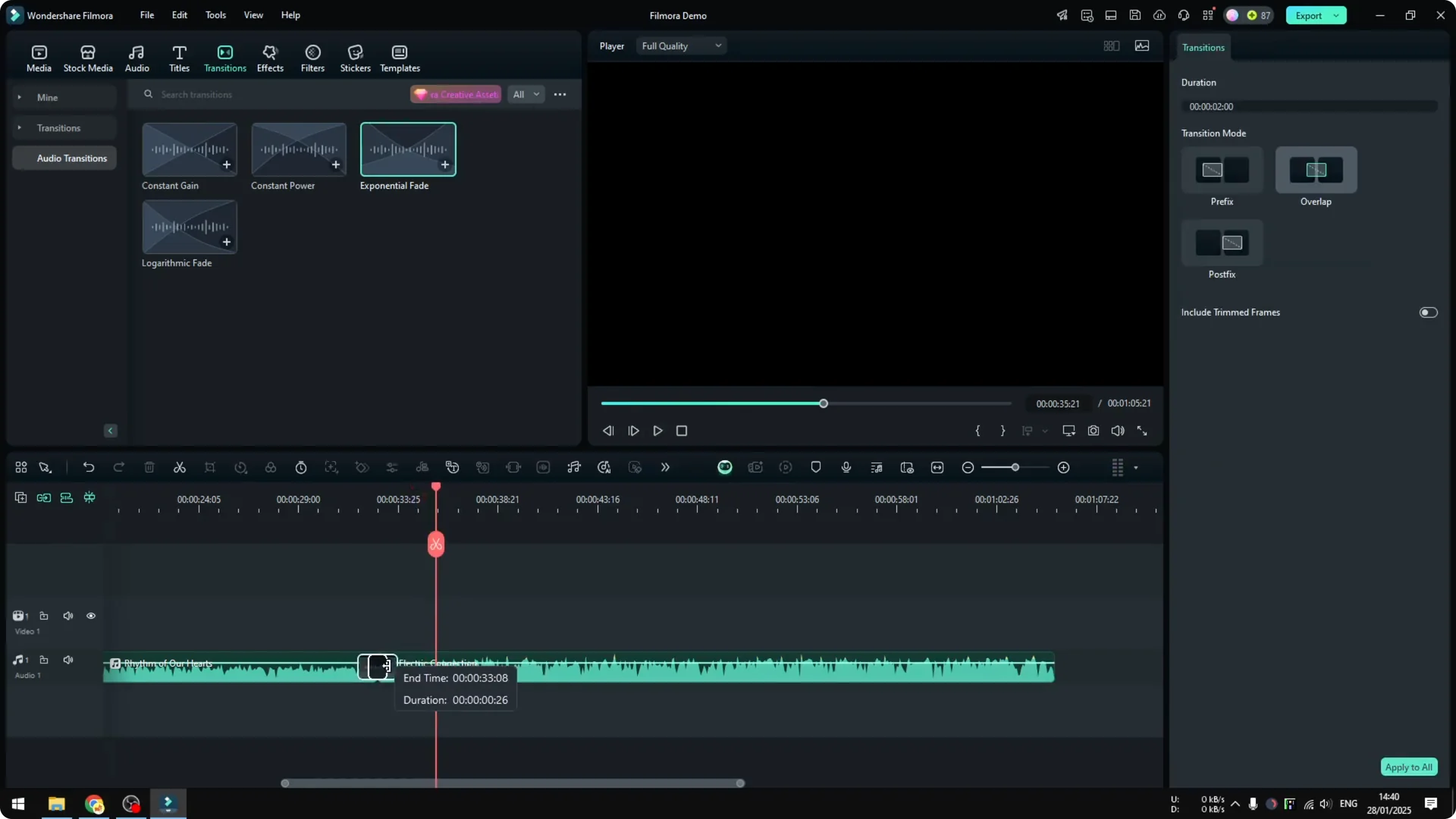The width and height of the screenshot is (1456, 819).
Task: Open the Templates panel
Action: pyautogui.click(x=398, y=57)
